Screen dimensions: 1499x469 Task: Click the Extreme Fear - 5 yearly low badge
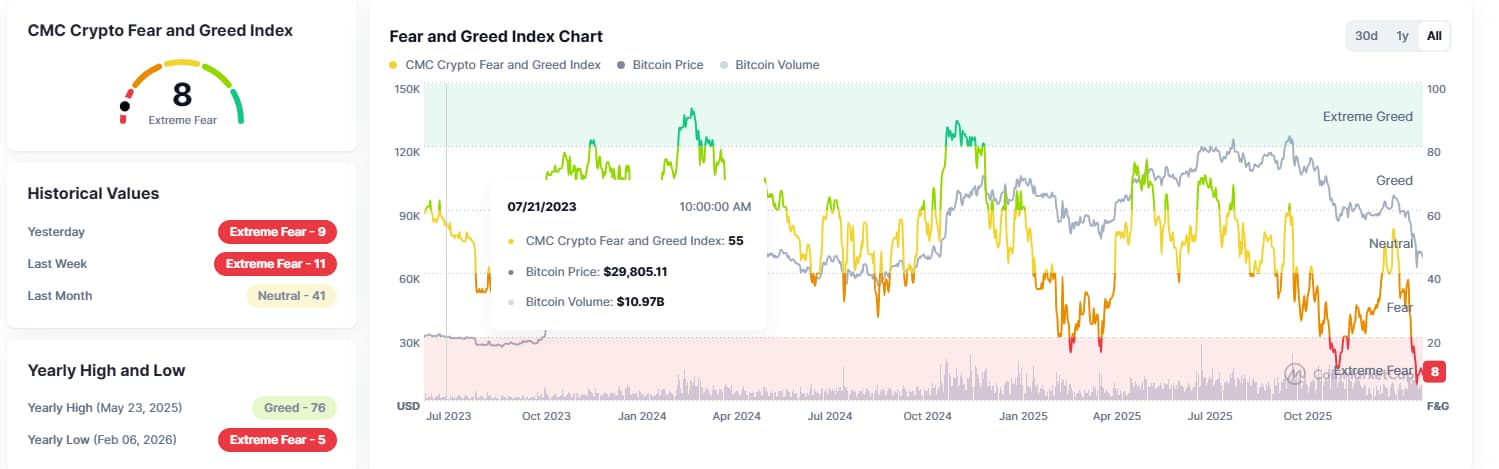click(x=277, y=440)
